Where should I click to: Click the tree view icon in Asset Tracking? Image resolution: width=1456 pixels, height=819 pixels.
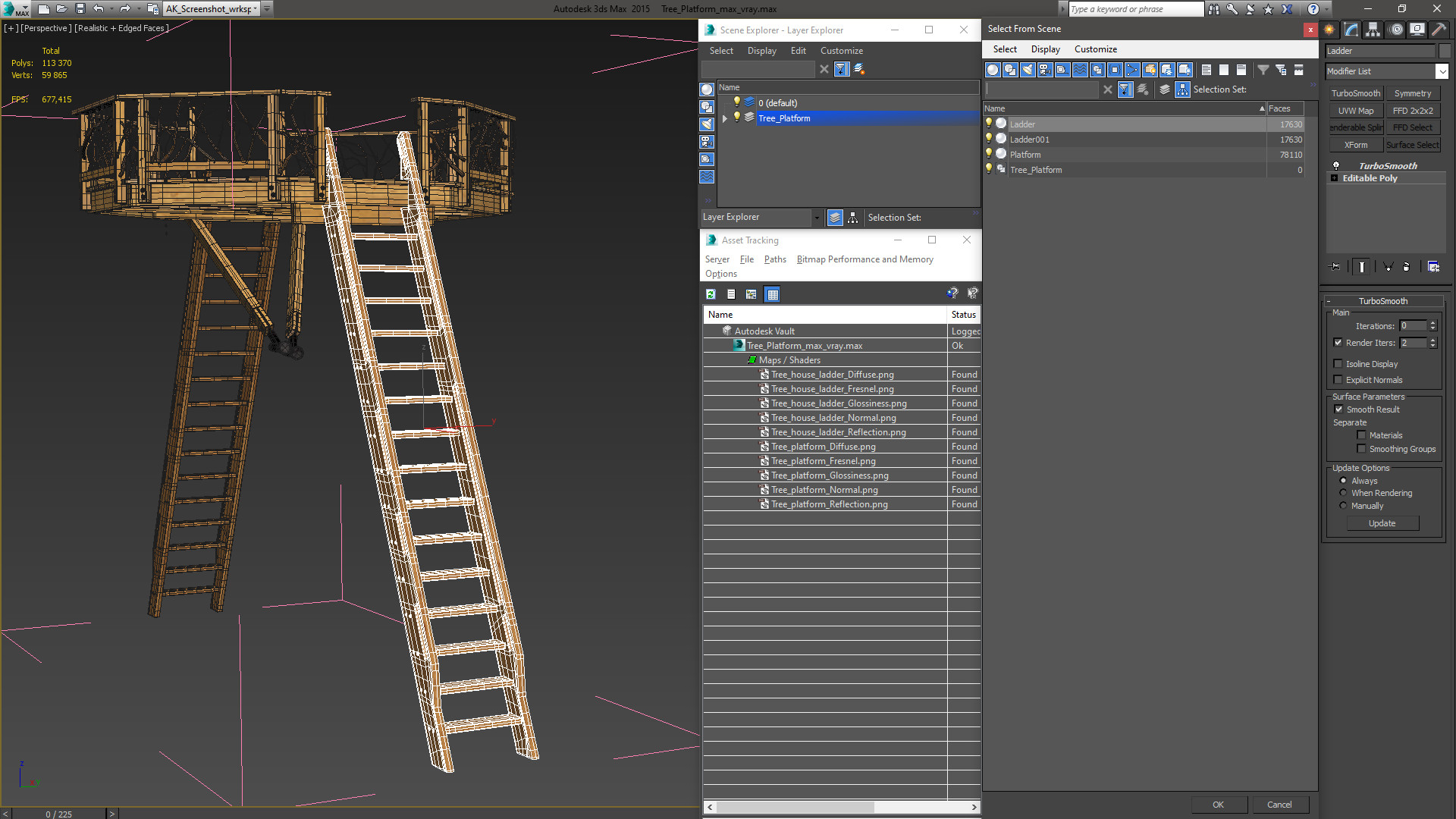751,294
